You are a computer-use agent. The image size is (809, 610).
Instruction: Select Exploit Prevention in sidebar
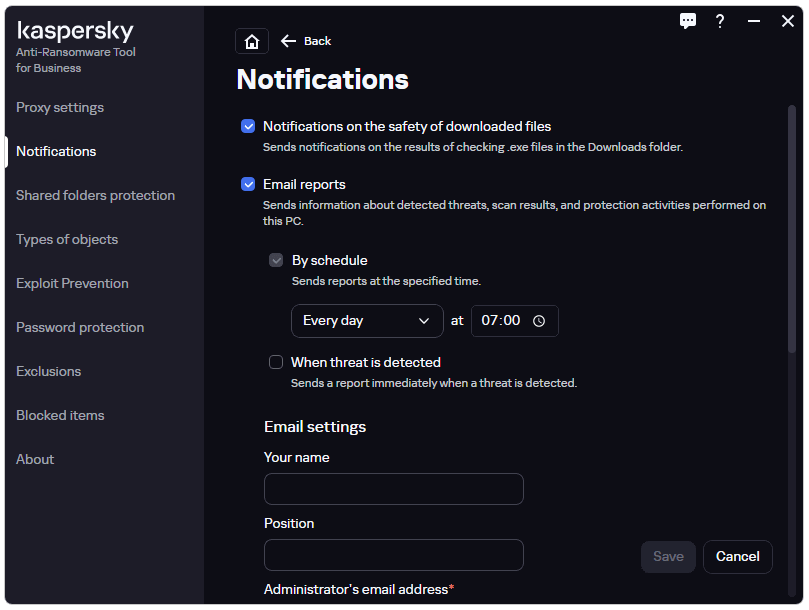click(x=72, y=283)
